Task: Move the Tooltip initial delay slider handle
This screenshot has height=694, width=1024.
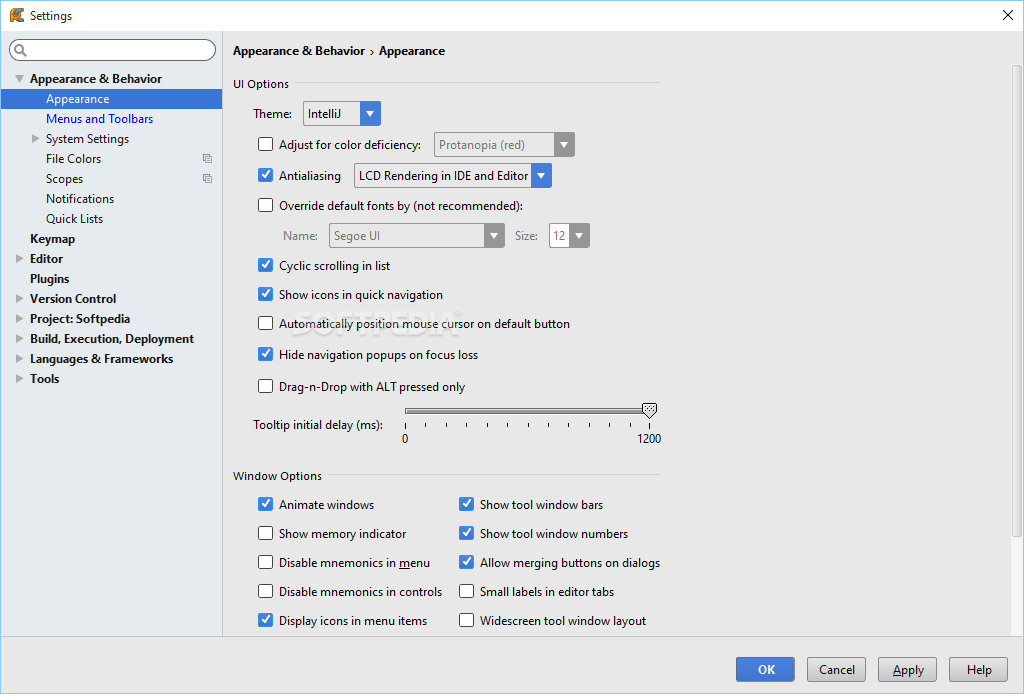Action: click(x=649, y=410)
